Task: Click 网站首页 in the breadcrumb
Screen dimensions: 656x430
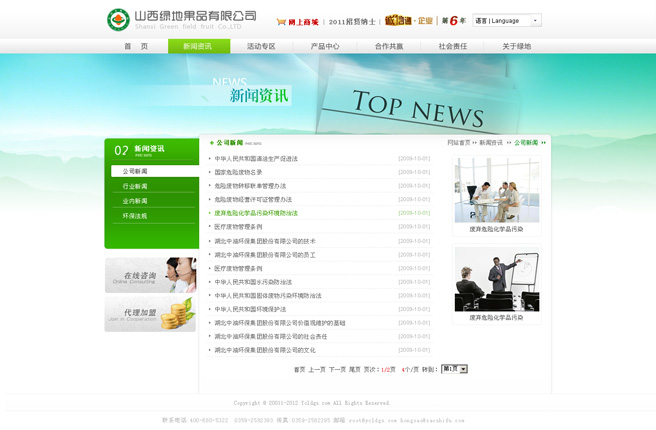Action: pyautogui.click(x=459, y=143)
